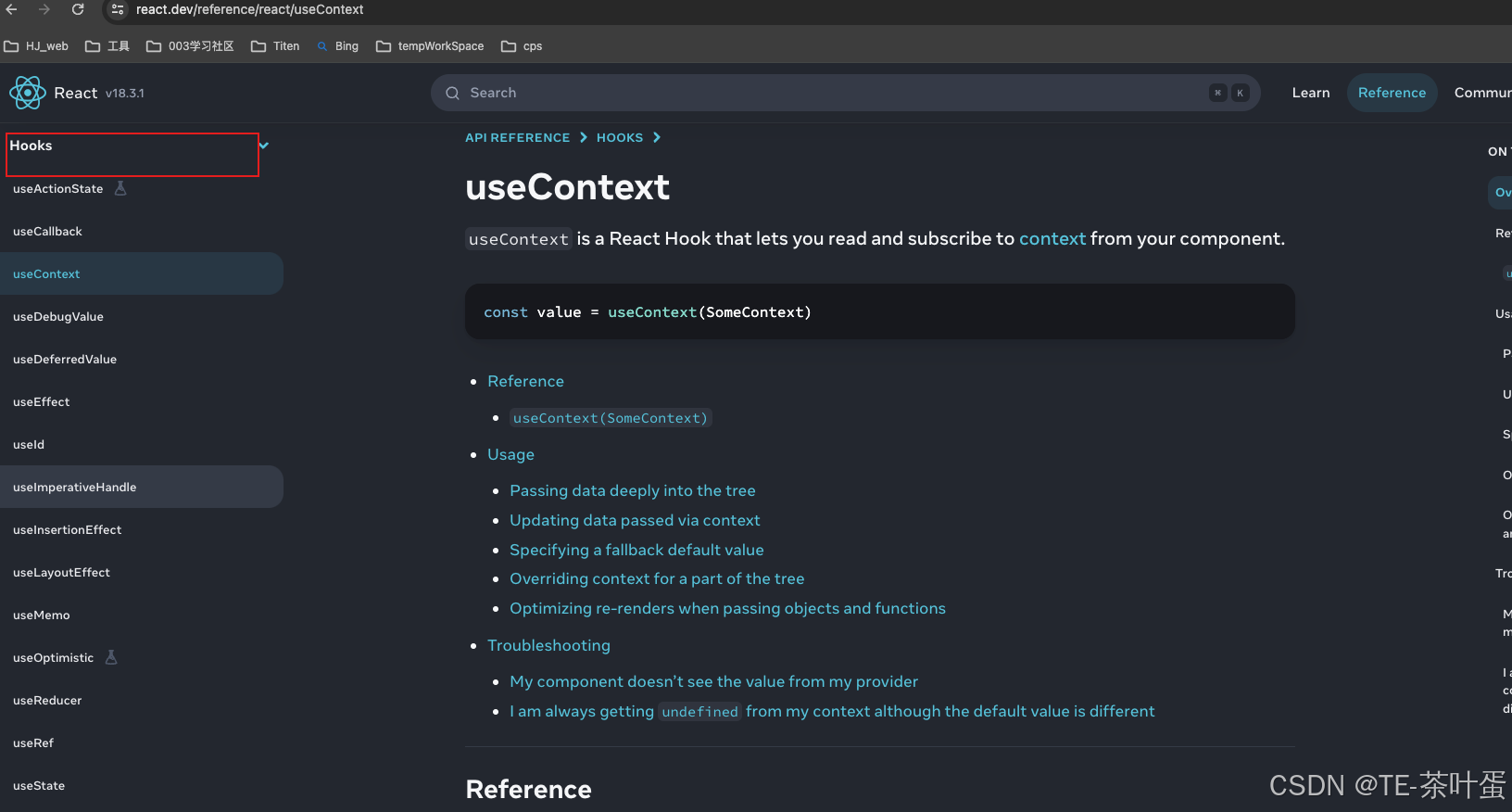
Task: Click the chevron after API REFERENCE breadcrumb
Action: (x=584, y=137)
